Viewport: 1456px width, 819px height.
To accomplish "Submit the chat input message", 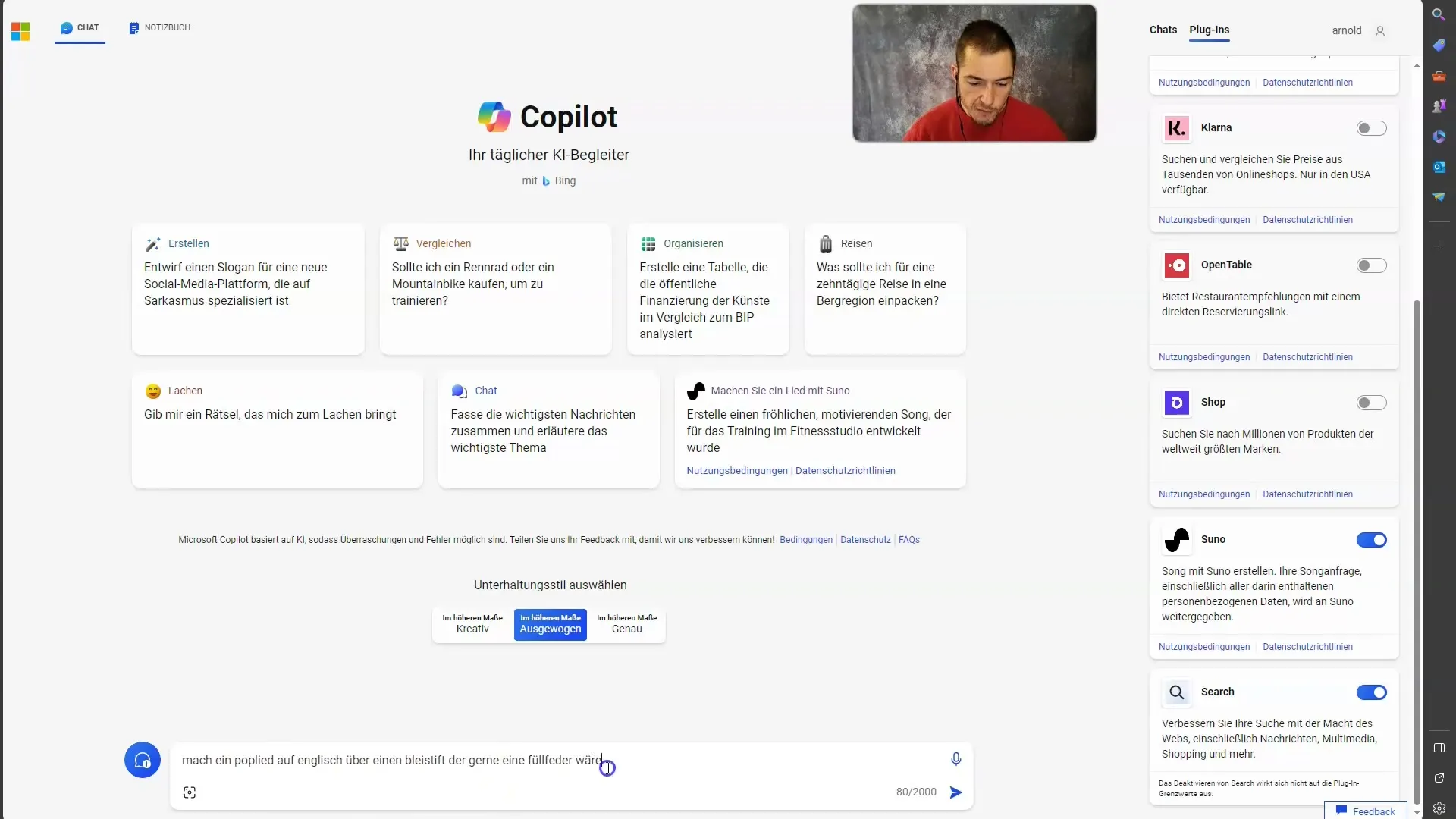I will click(x=955, y=792).
